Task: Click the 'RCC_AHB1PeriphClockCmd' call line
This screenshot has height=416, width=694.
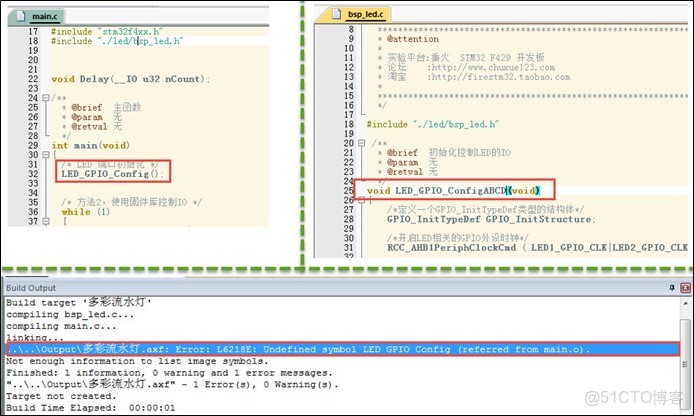Action: pos(537,248)
